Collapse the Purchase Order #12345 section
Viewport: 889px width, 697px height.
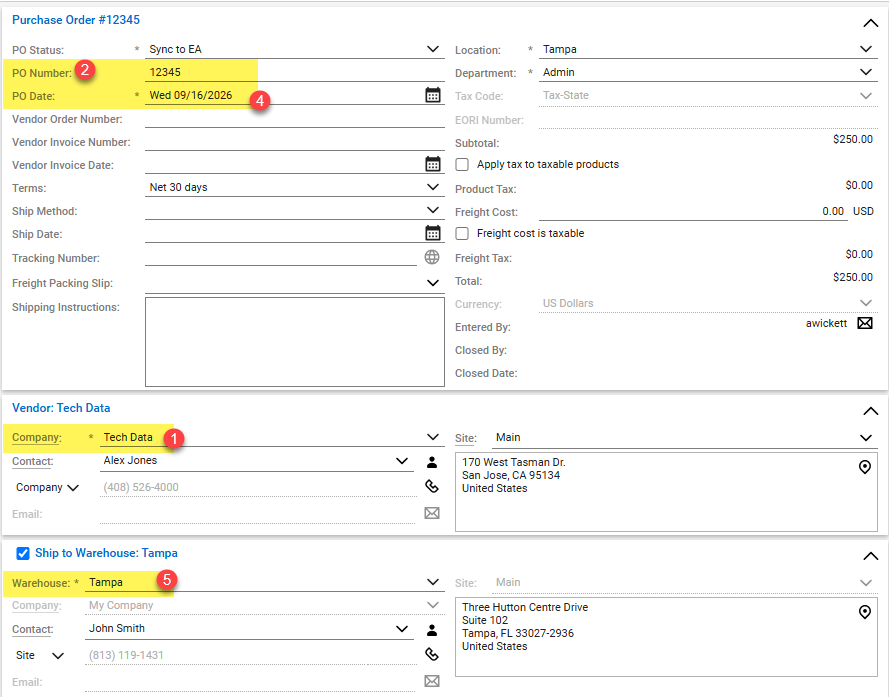(x=870, y=23)
